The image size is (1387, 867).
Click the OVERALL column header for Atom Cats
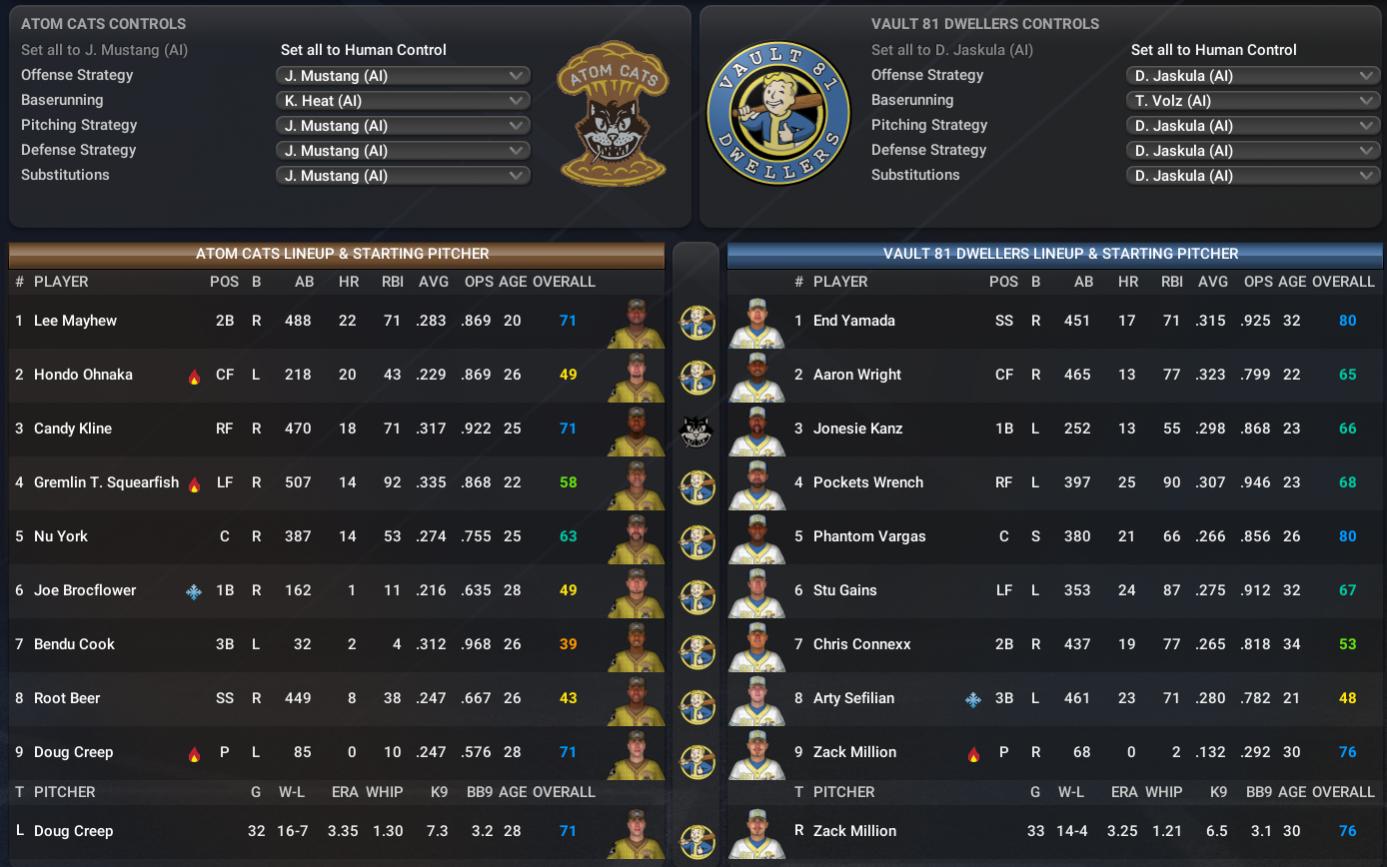coord(563,282)
